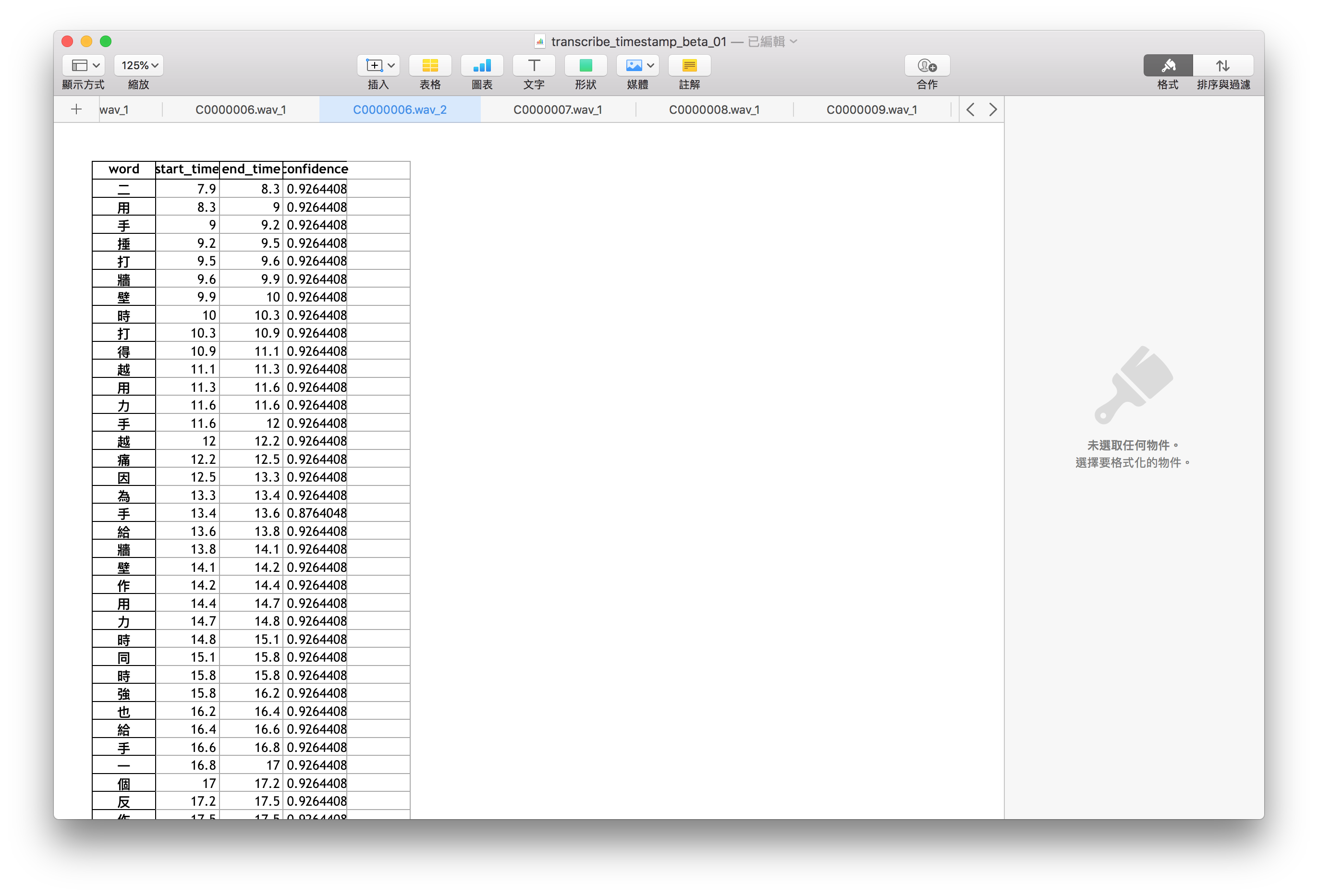1318x896 pixels.
Task: Expand the Insert (插入) dropdown arrow
Action: pyautogui.click(x=391, y=66)
